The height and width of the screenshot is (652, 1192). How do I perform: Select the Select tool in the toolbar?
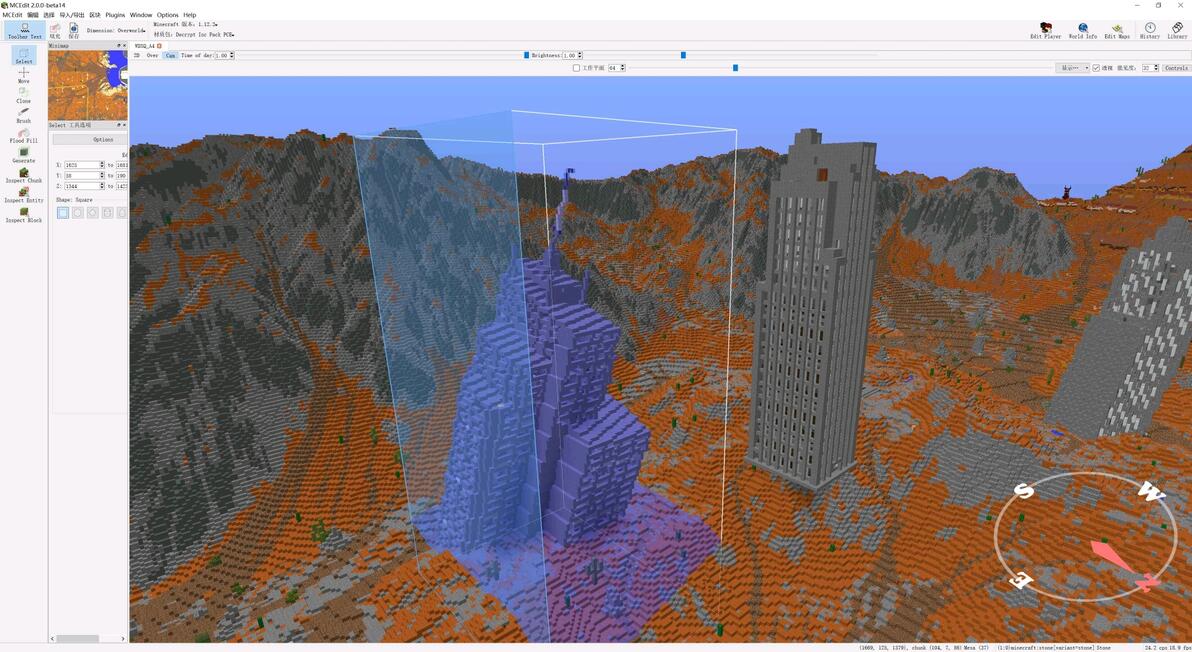coord(24,55)
